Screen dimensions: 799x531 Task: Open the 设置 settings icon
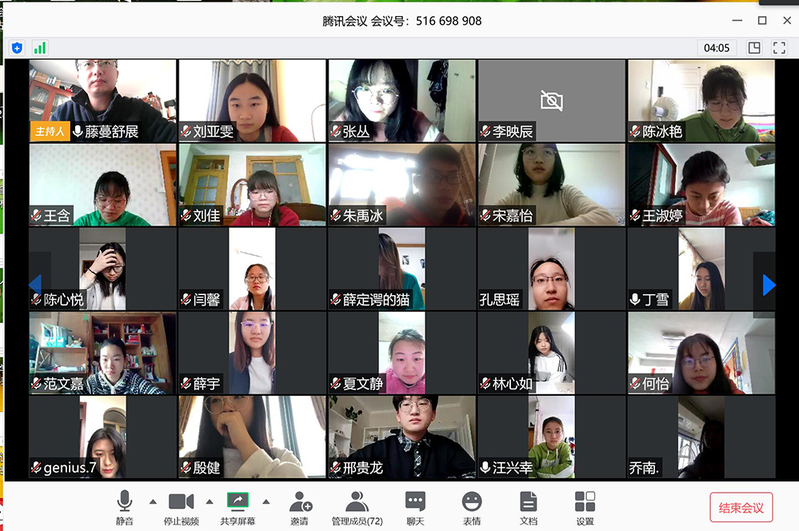[585, 508]
